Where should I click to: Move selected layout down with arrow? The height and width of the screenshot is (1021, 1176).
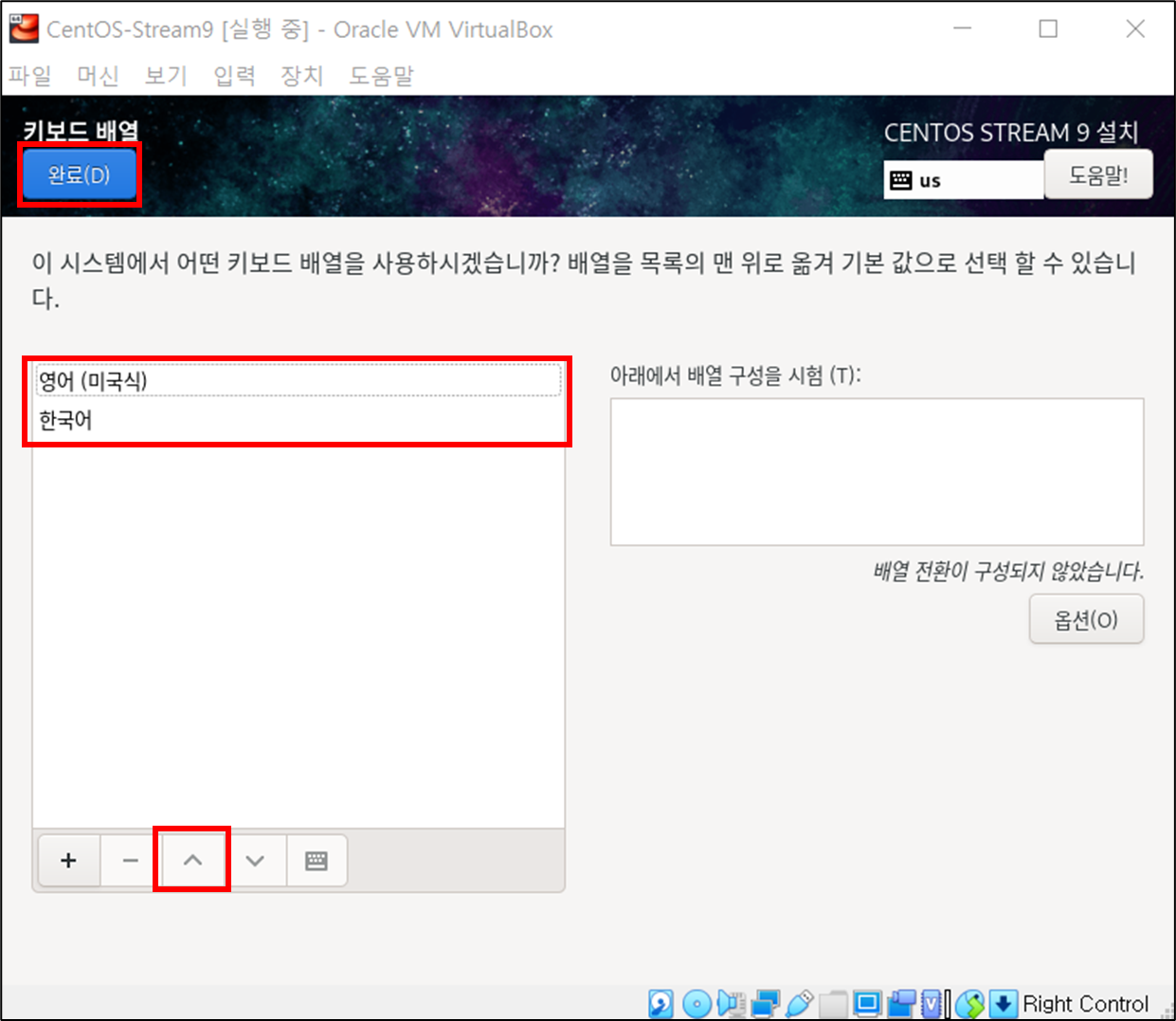pyautogui.click(x=255, y=860)
